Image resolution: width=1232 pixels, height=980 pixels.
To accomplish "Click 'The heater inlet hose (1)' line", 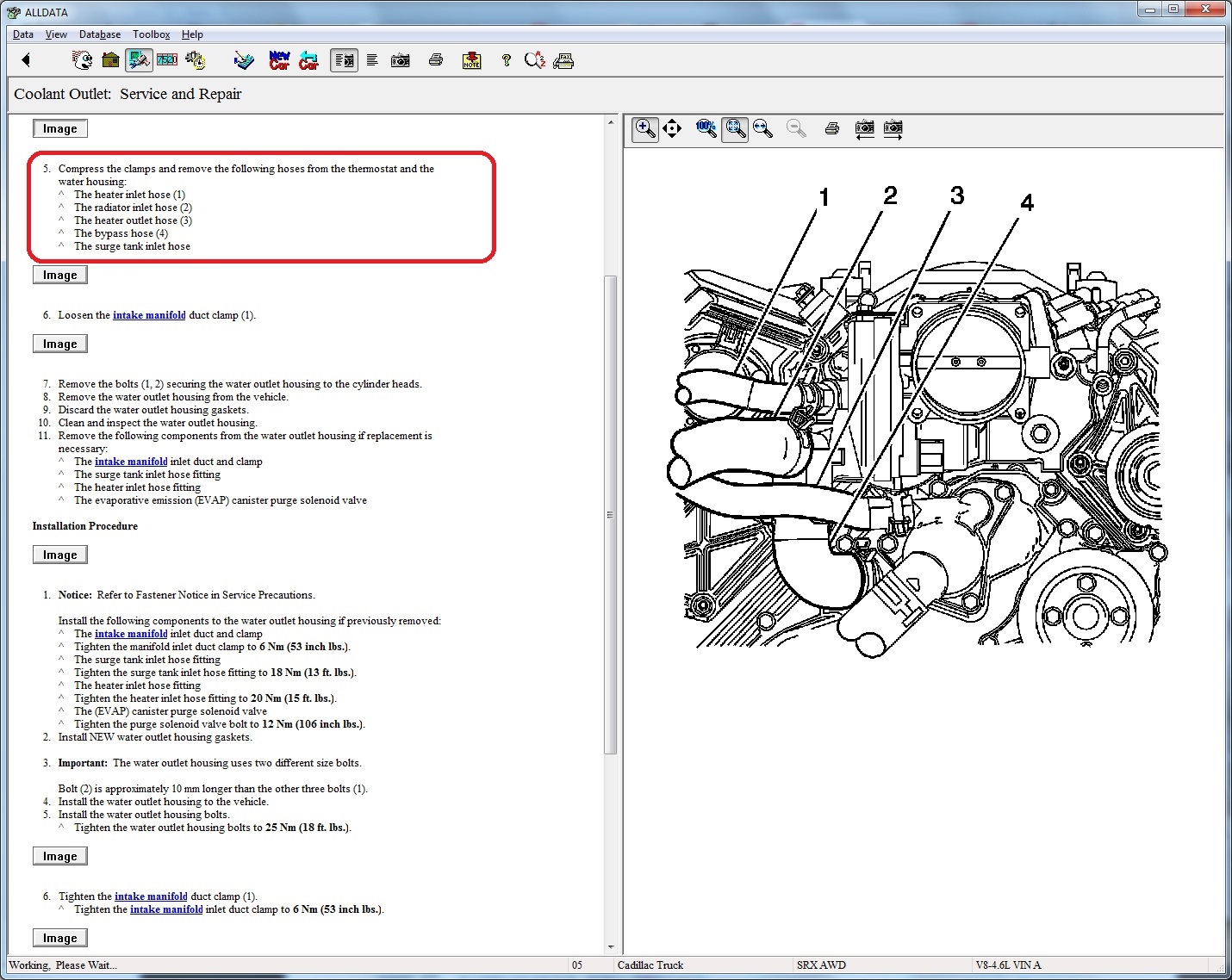I will click(129, 195).
